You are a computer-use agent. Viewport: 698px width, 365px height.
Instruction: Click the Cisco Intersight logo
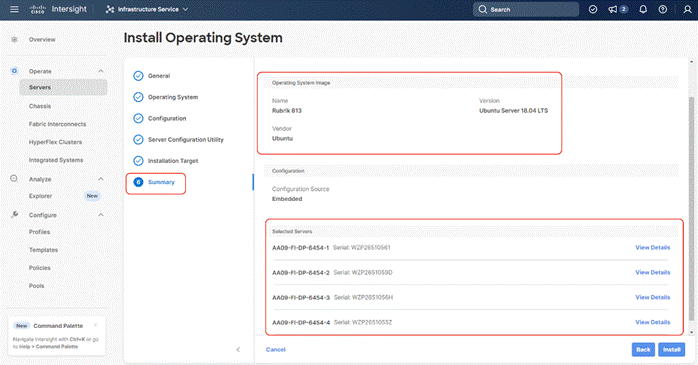click(x=58, y=9)
